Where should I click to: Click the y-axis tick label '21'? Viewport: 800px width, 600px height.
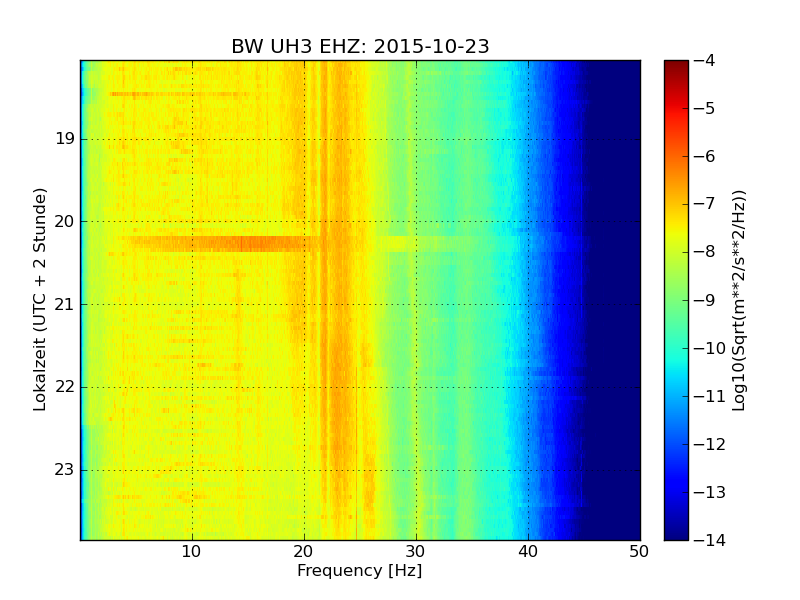[x=65, y=305]
